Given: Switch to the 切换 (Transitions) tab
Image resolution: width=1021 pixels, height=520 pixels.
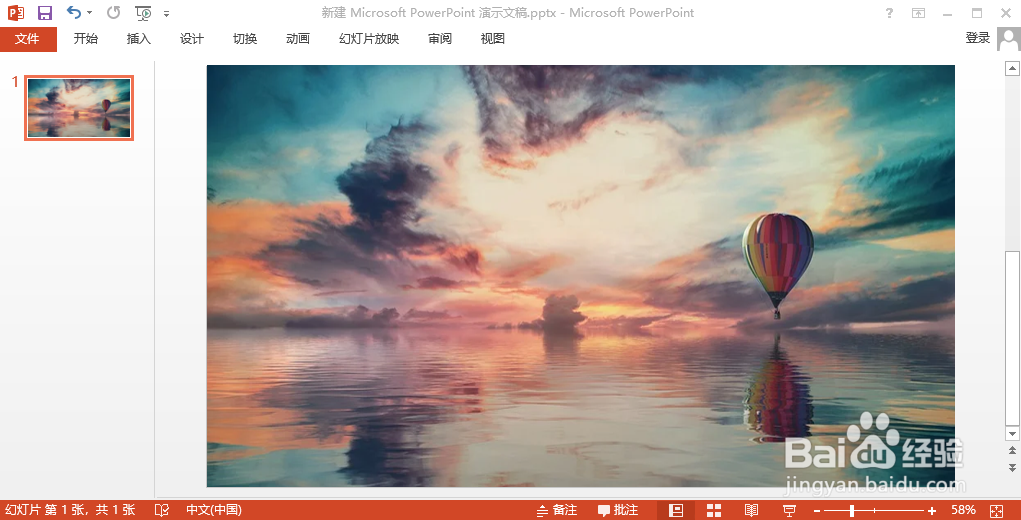Looking at the screenshot, I should pyautogui.click(x=245, y=39).
